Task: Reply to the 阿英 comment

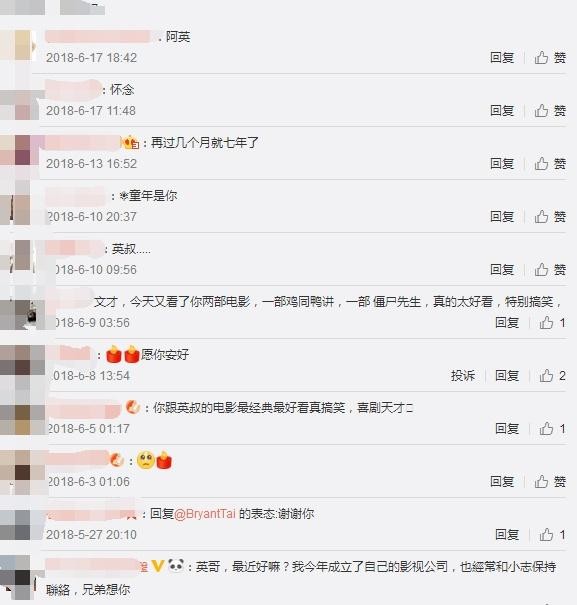Action: (x=502, y=58)
